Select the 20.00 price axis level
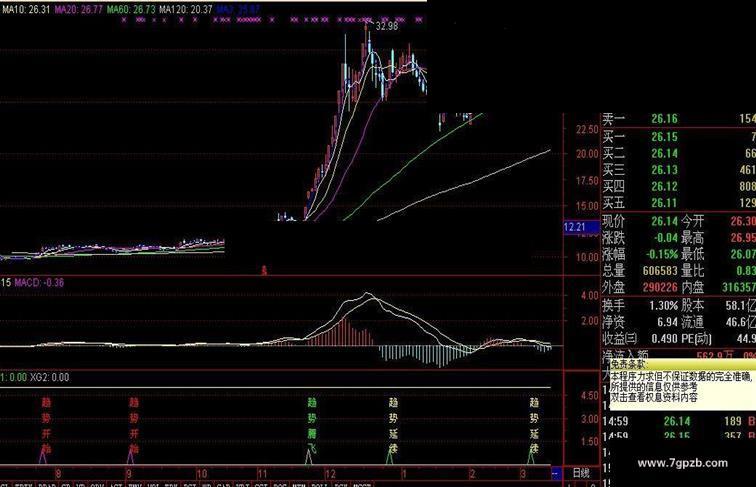The height and width of the screenshot is (487, 756). coord(587,154)
